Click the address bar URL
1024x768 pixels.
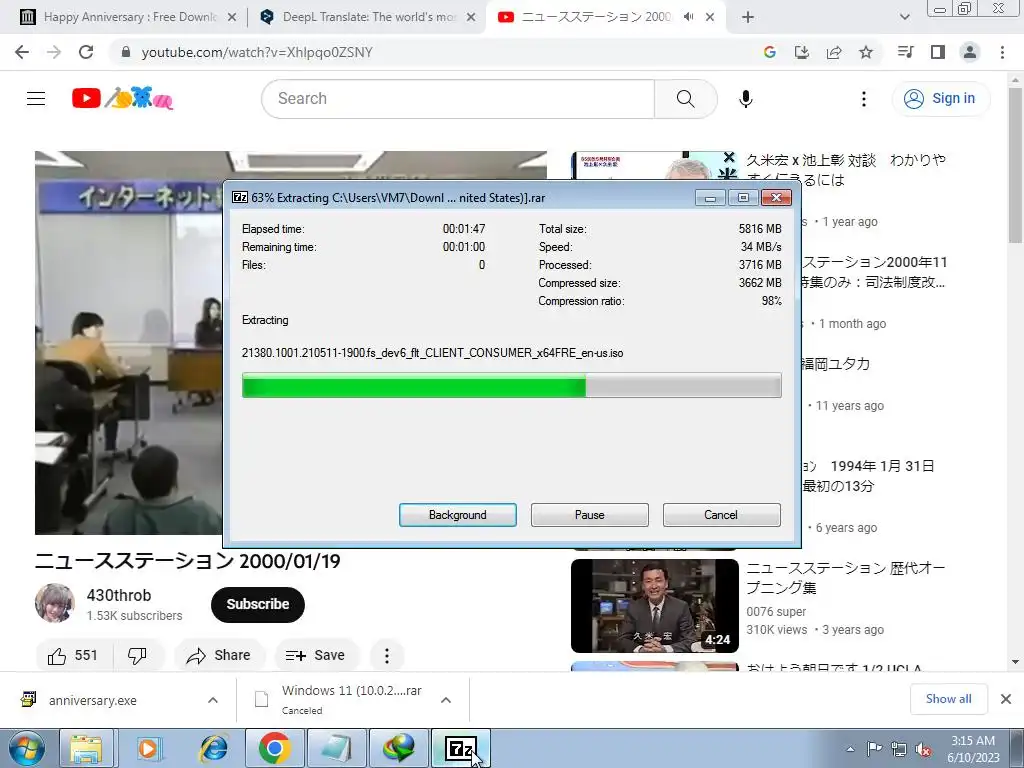(257, 52)
